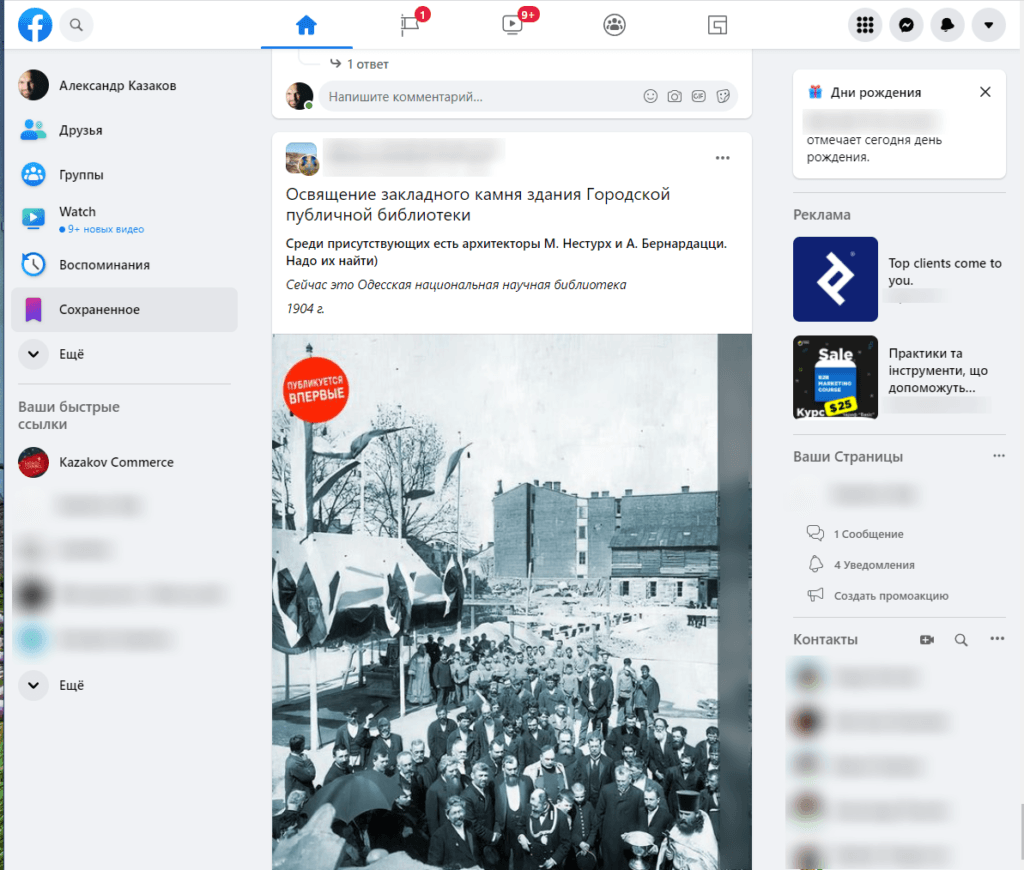1024x870 pixels.
Task: Open Александр Казаков profile
Action: tap(125, 86)
